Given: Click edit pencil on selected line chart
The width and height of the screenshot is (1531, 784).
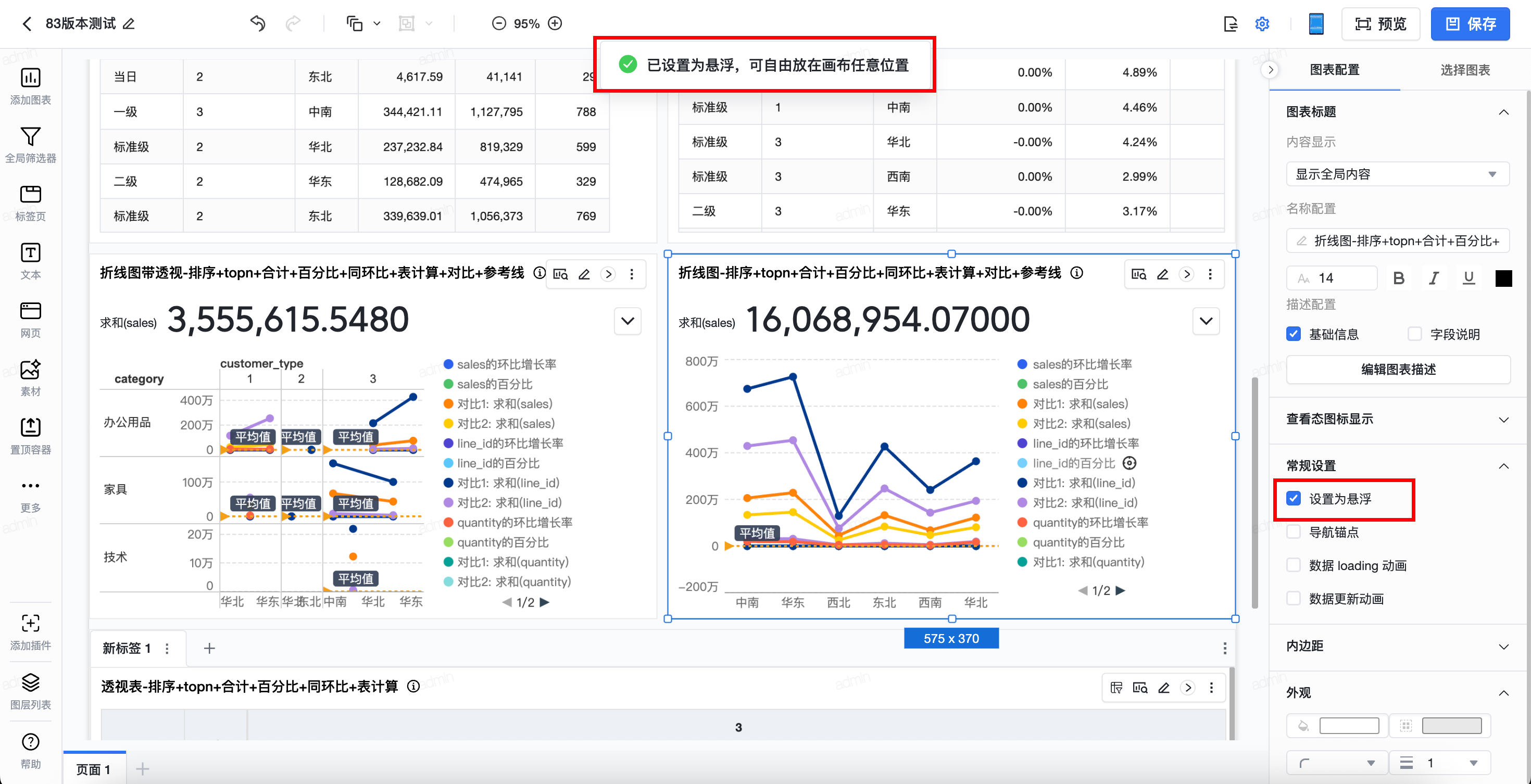Looking at the screenshot, I should point(1162,274).
